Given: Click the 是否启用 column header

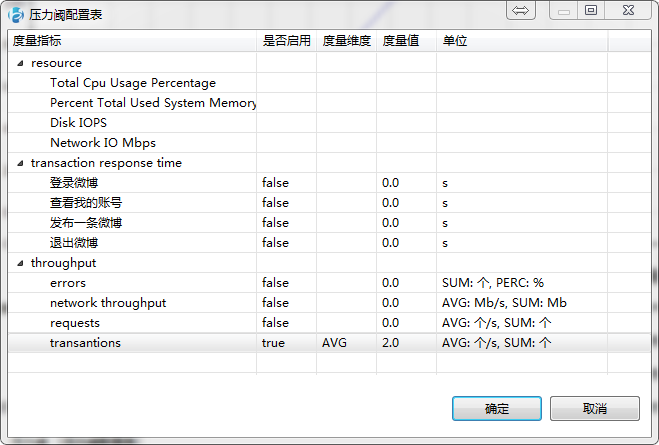Looking at the screenshot, I should (x=286, y=41).
